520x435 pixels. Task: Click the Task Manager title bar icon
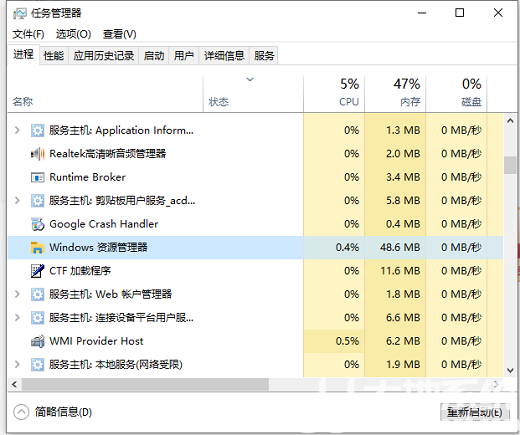pyautogui.click(x=20, y=13)
